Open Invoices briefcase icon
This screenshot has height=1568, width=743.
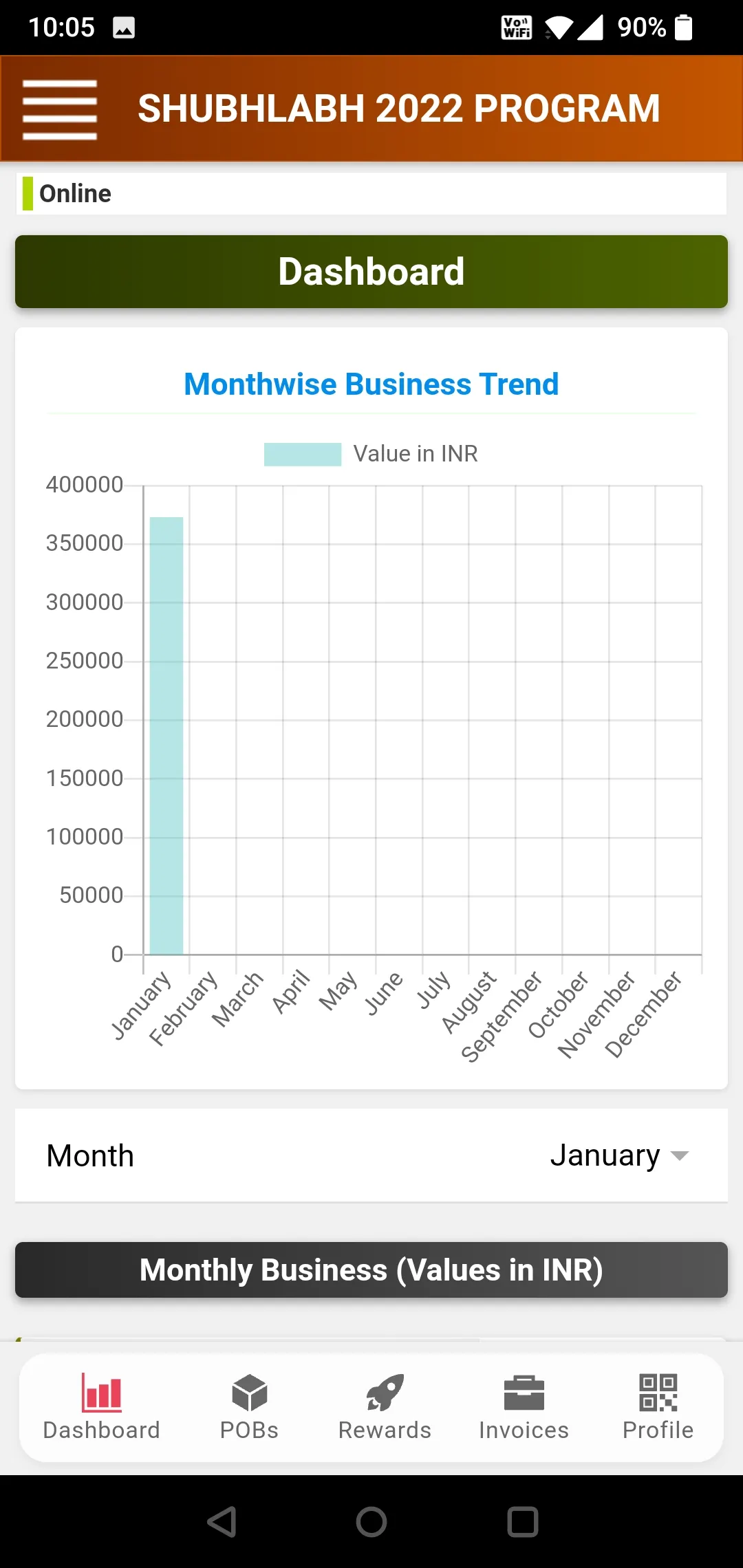coord(524,1392)
